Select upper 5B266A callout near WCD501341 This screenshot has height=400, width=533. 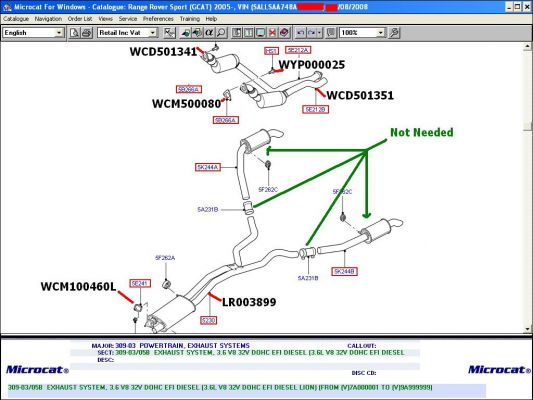(189, 89)
